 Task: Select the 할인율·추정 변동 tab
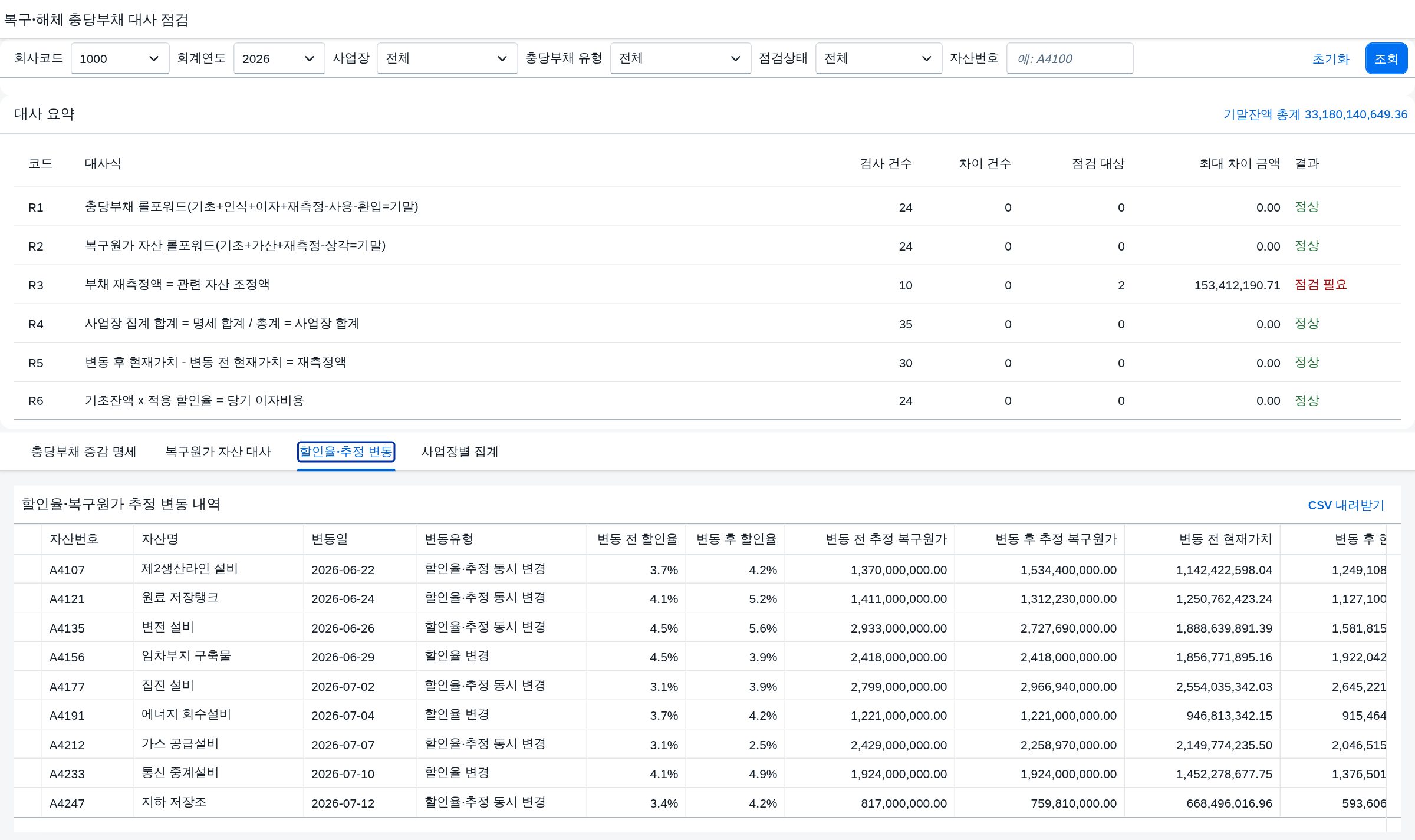(x=346, y=452)
